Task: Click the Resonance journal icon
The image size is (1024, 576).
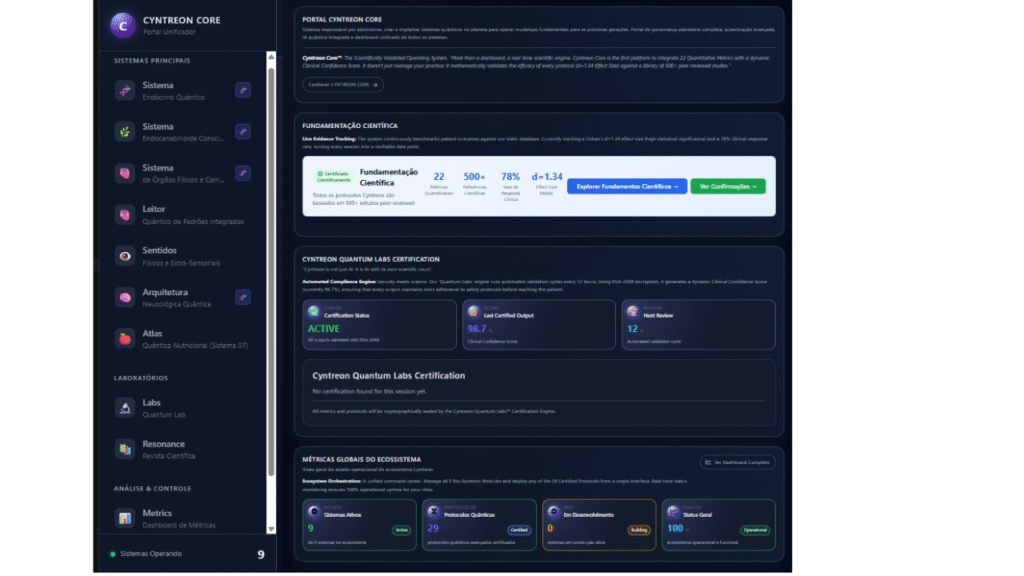Action: [x=124, y=449]
